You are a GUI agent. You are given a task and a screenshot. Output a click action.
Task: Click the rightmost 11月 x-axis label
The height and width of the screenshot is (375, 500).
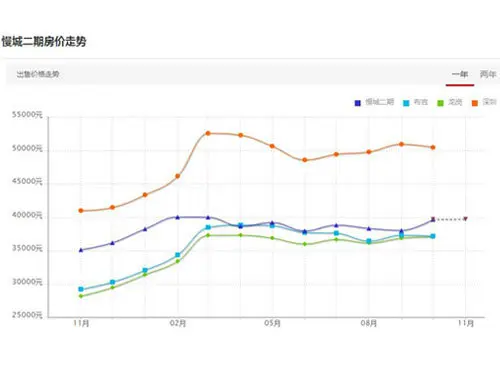(x=466, y=323)
